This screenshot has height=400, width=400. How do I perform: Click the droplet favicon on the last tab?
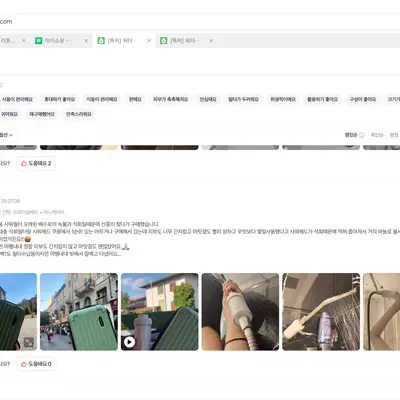point(163,41)
